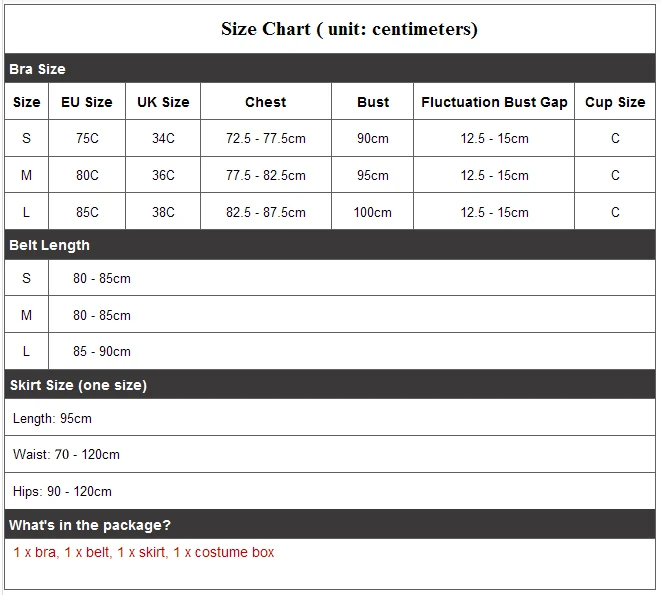This screenshot has height=595, width=661.
Task: Click the UK Size column header
Action: pyautogui.click(x=163, y=102)
